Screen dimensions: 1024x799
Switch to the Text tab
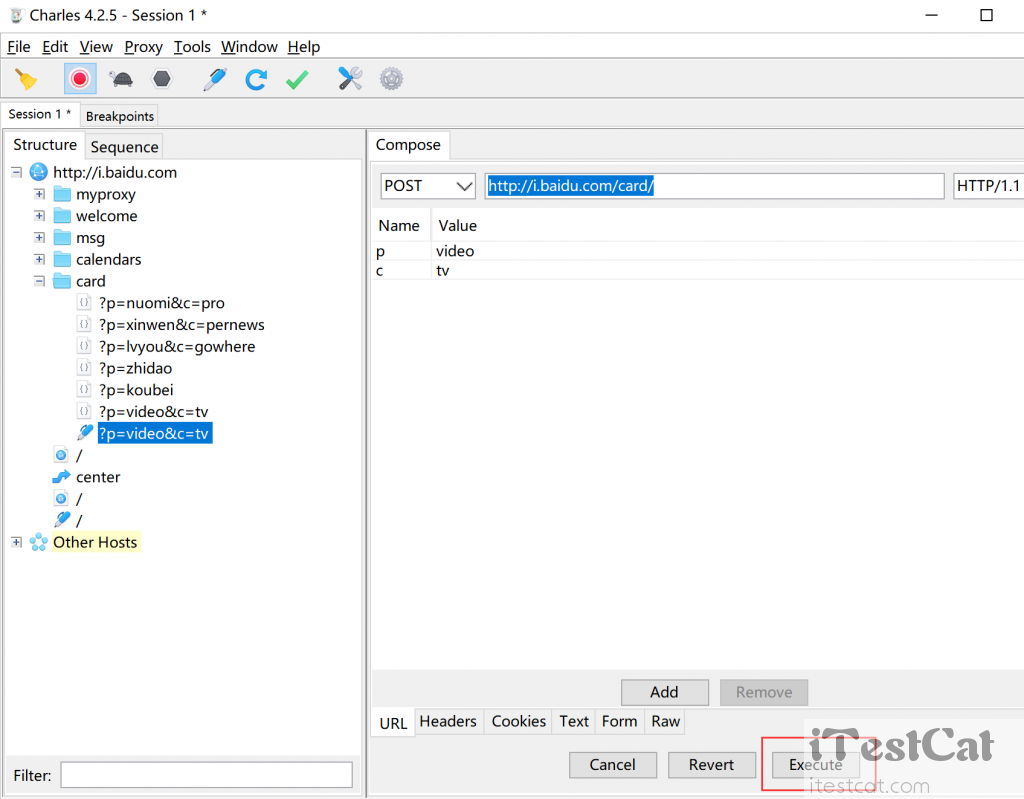(x=574, y=721)
